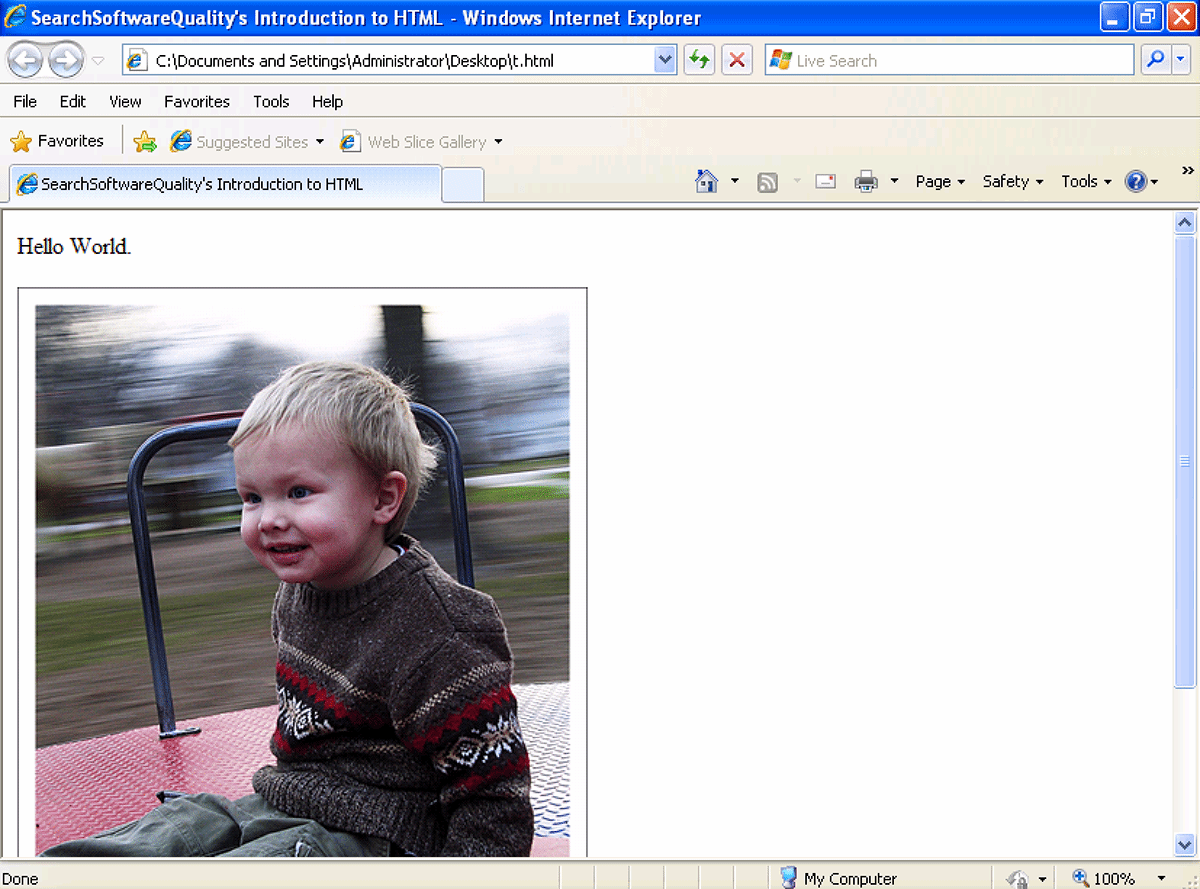Open the File menu

(25, 101)
